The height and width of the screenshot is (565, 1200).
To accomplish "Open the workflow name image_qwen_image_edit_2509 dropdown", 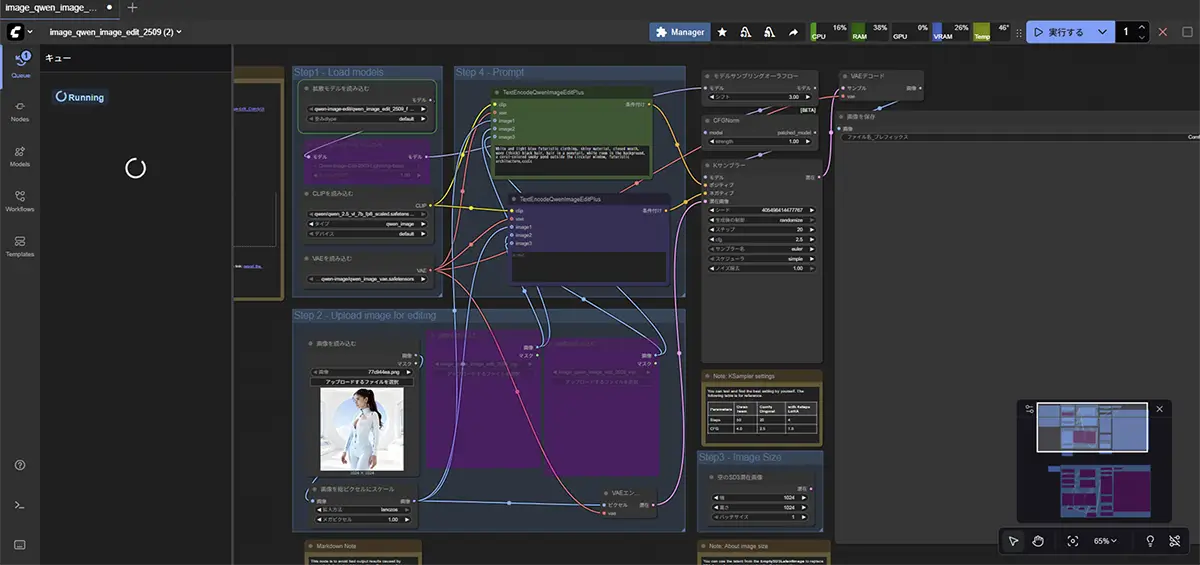I will [115, 32].
